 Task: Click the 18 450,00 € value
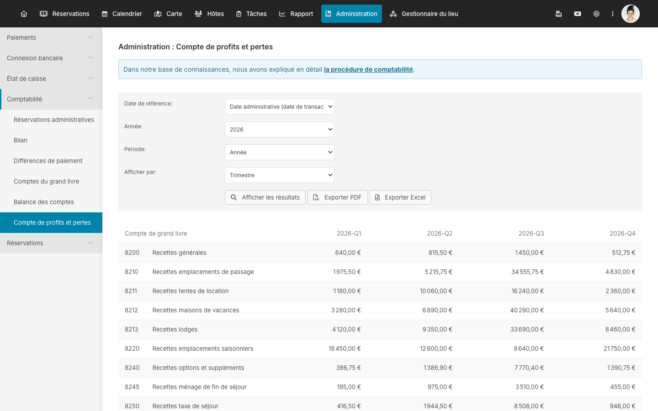click(345, 348)
